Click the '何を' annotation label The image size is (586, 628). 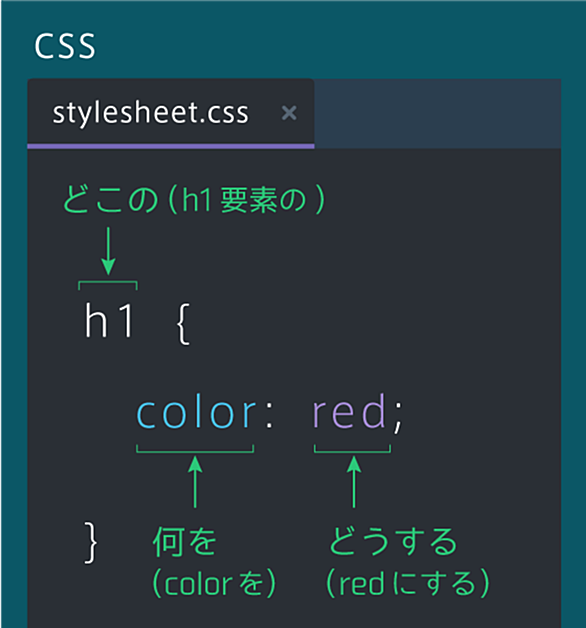pos(185,541)
